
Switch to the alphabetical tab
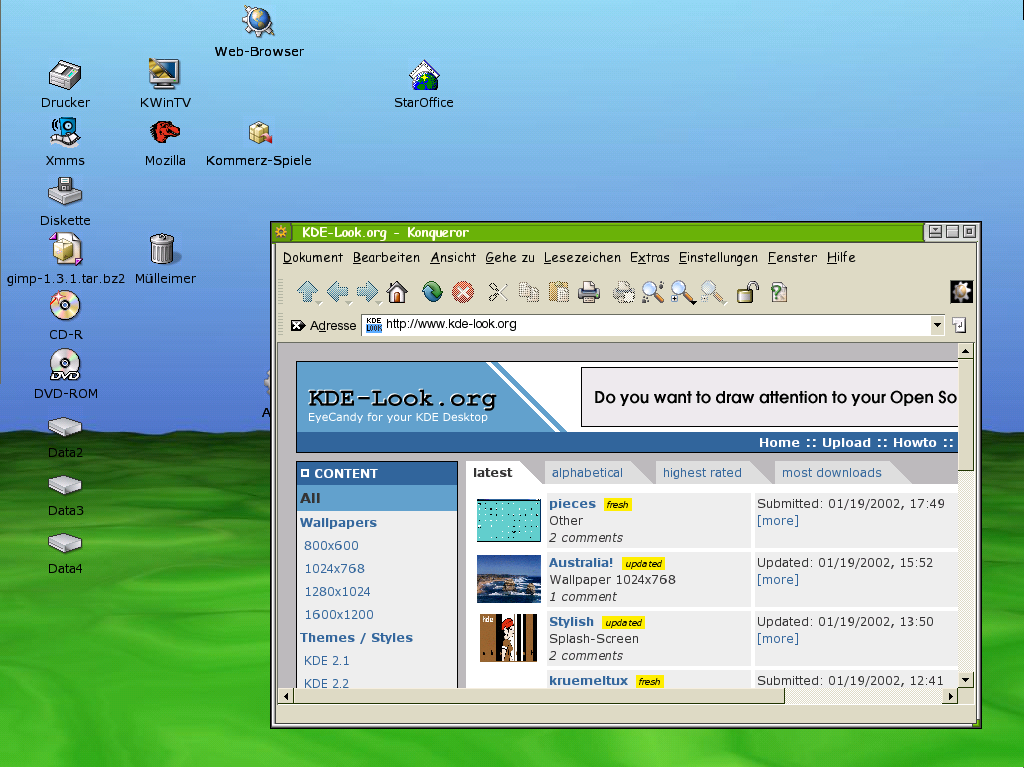[x=587, y=473]
